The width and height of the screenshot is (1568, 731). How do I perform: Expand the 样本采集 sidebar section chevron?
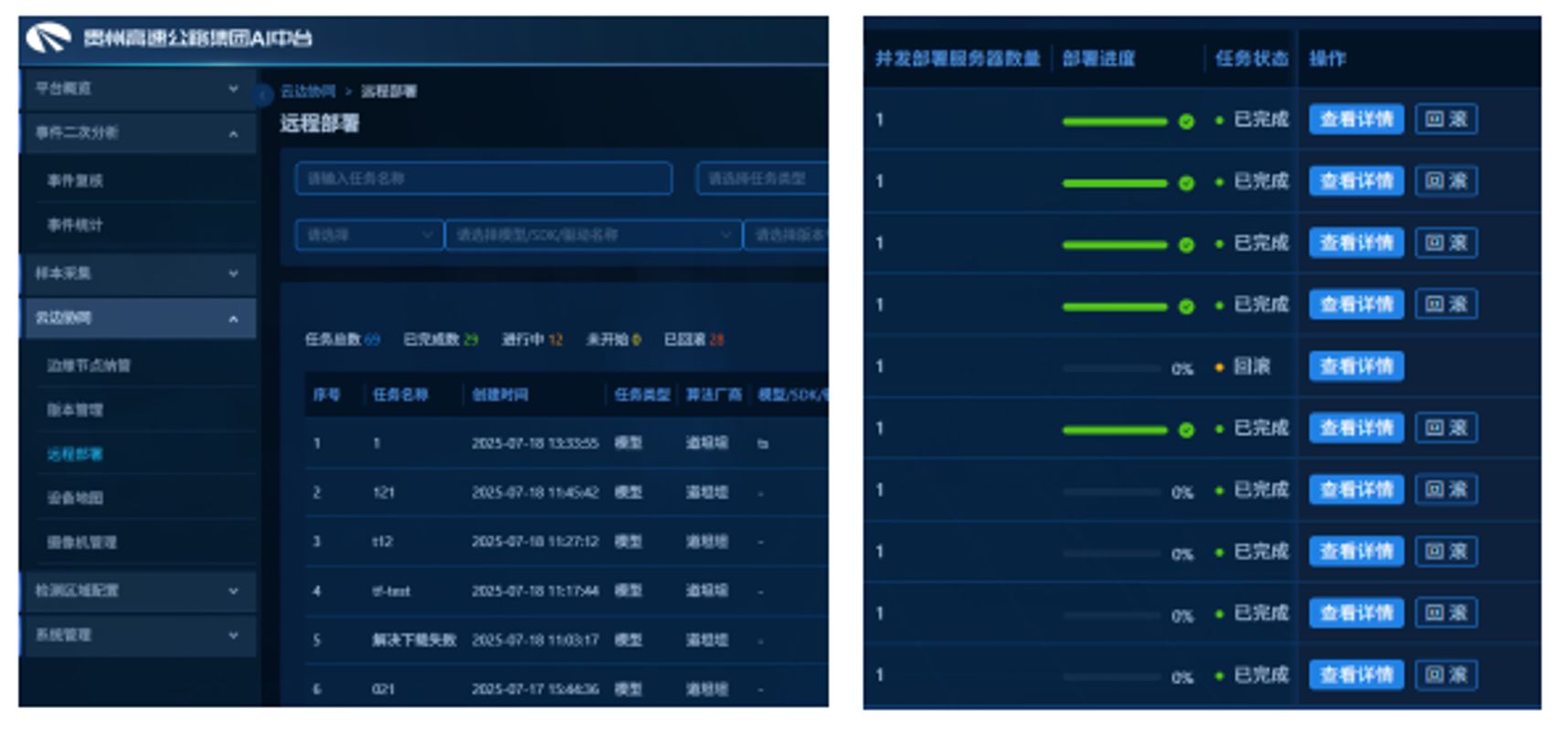233,273
